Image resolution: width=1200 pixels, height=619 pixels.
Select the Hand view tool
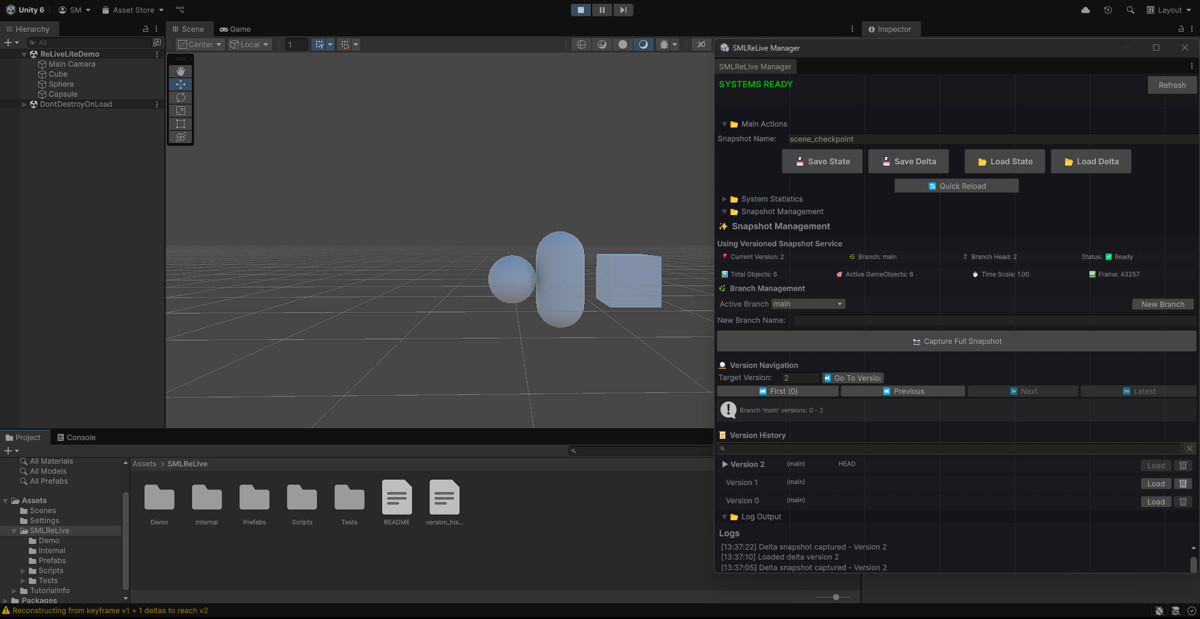(181, 71)
